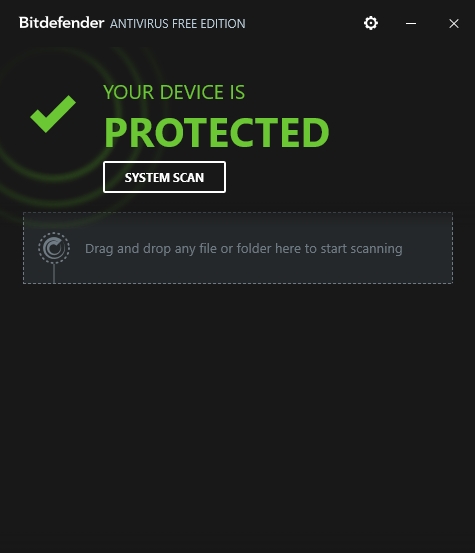Open settings via the gear icon
Screen dimensions: 475x553
[x=371, y=23]
